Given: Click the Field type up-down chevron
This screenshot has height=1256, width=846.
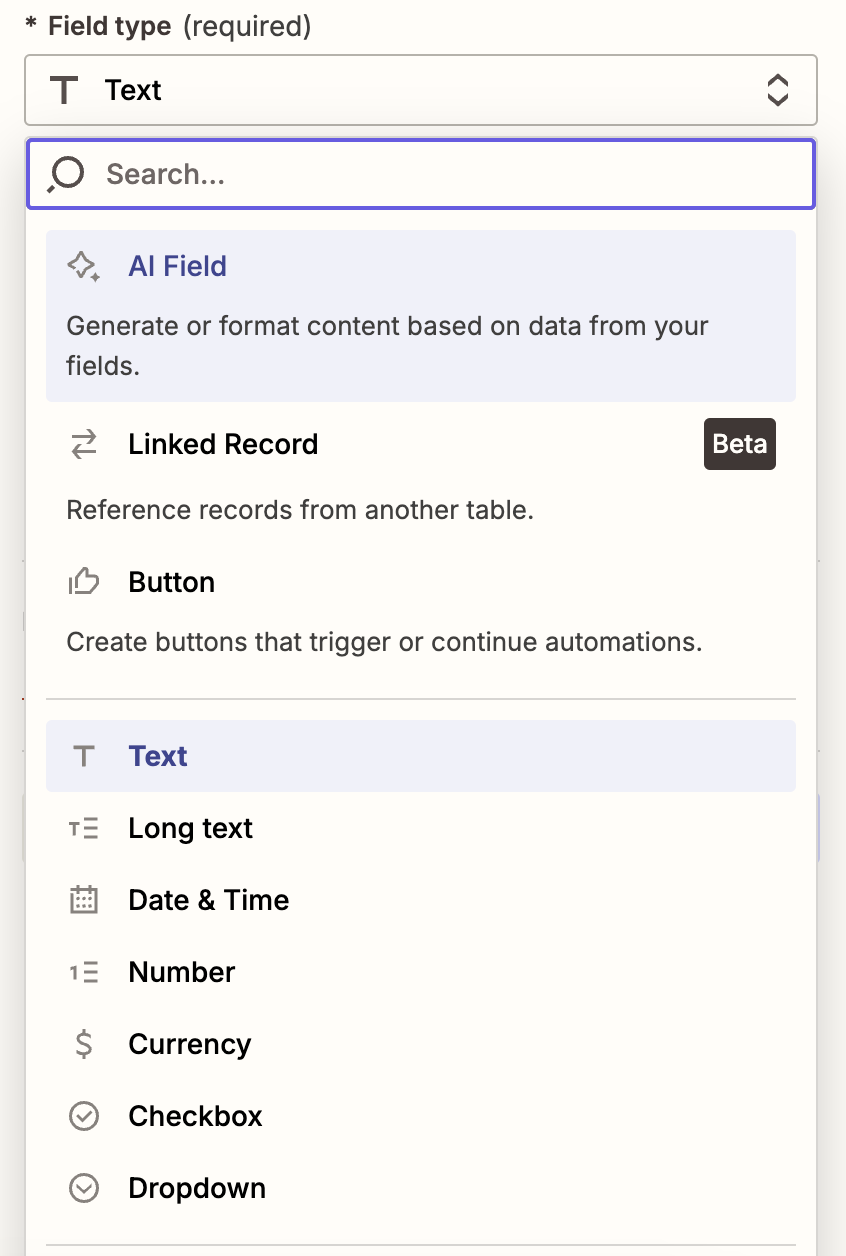Looking at the screenshot, I should (x=777, y=90).
